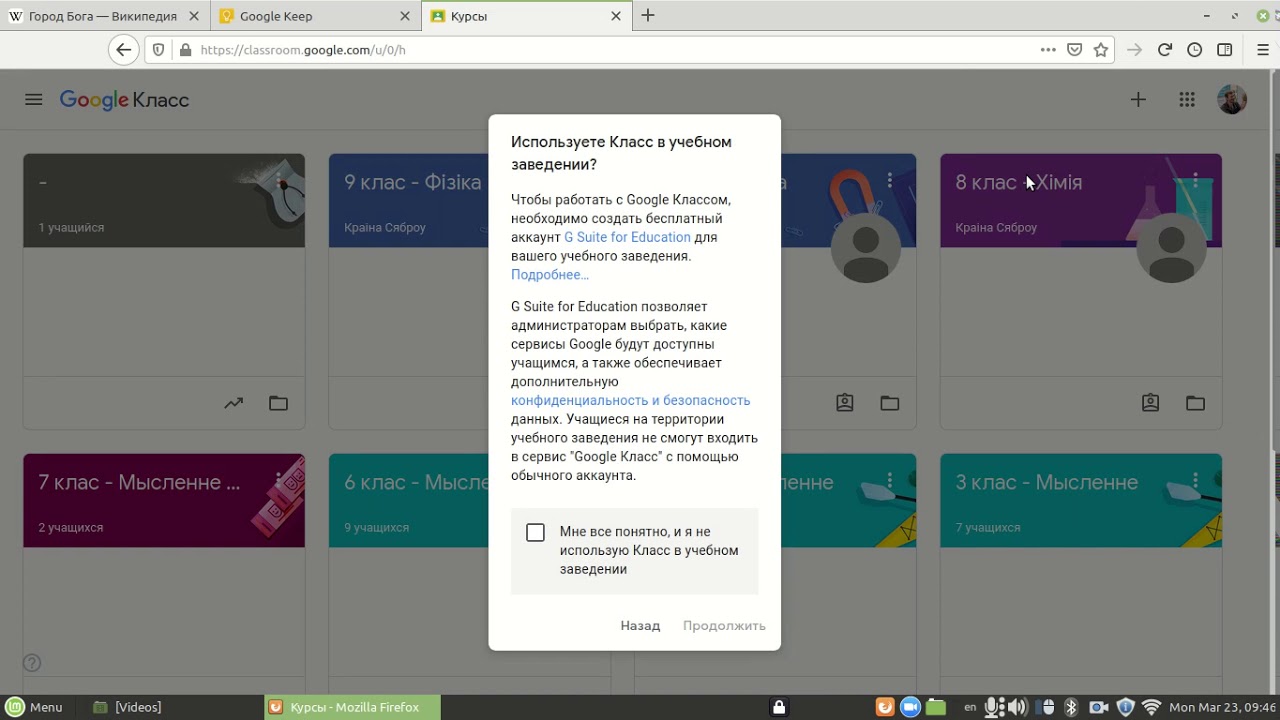
Task: Open the Firefox application menu
Action: click(x=1262, y=50)
